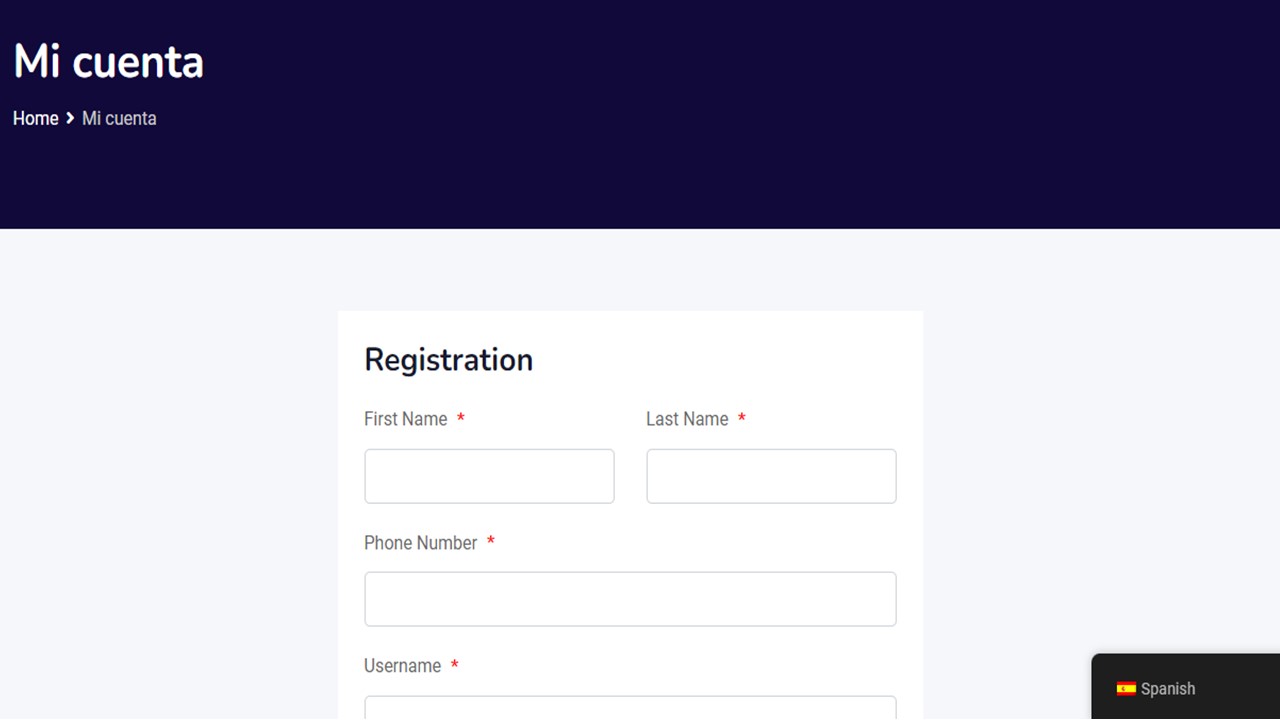Focus the Username input field
1280x720 pixels.
pos(630,710)
